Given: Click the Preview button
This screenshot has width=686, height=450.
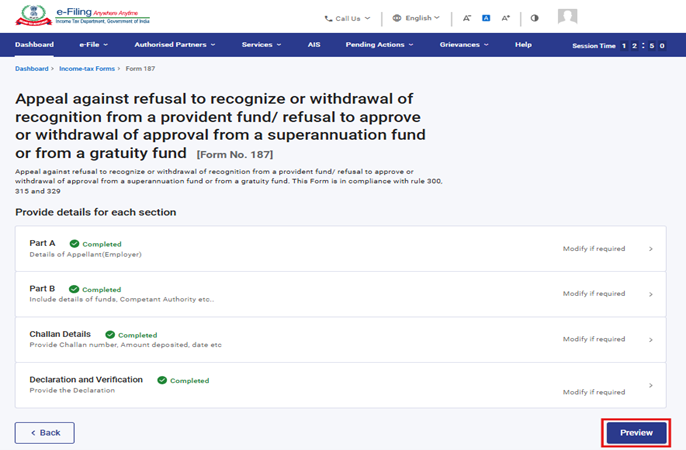Looking at the screenshot, I should pos(636,433).
